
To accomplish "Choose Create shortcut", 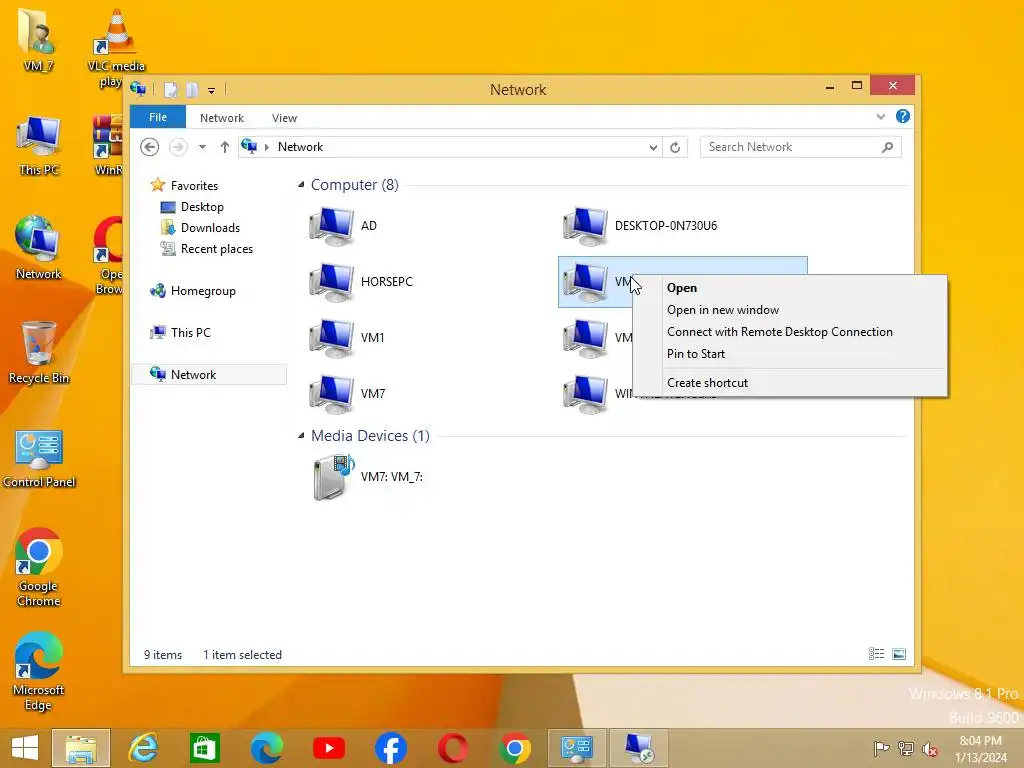I will tap(790, 383).
